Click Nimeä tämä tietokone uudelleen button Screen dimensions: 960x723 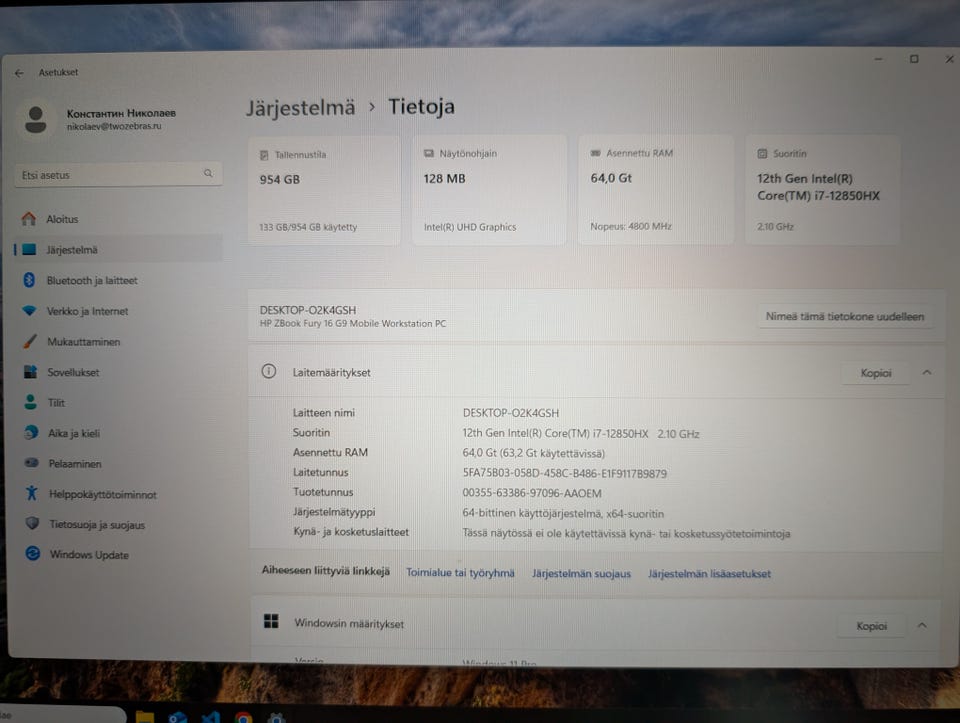845,317
